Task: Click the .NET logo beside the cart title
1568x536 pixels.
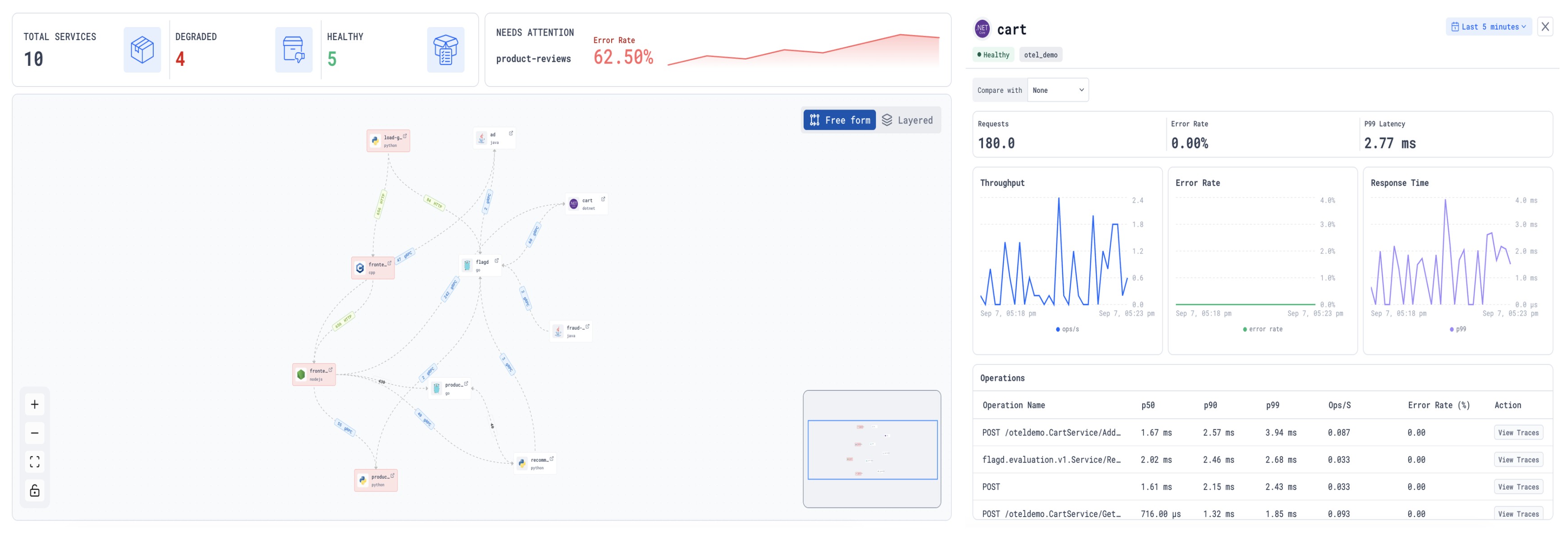Action: [x=983, y=29]
